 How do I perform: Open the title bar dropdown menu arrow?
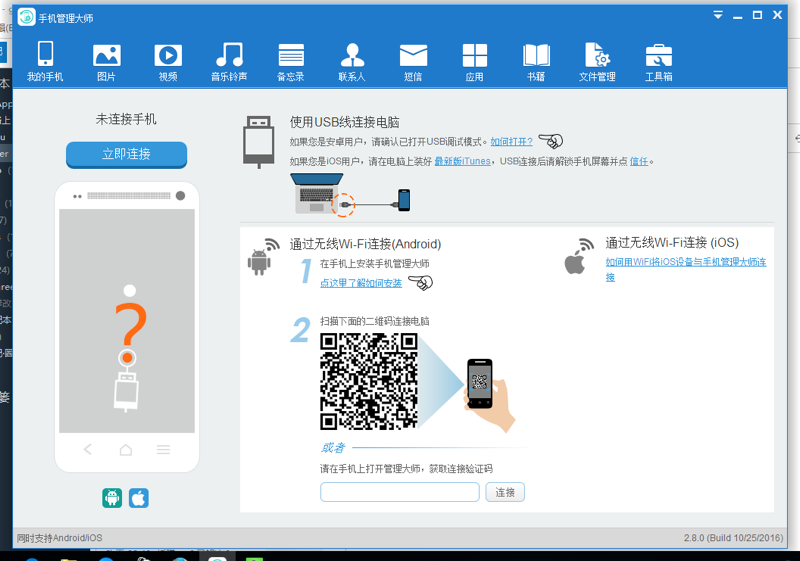pyautogui.click(x=718, y=15)
